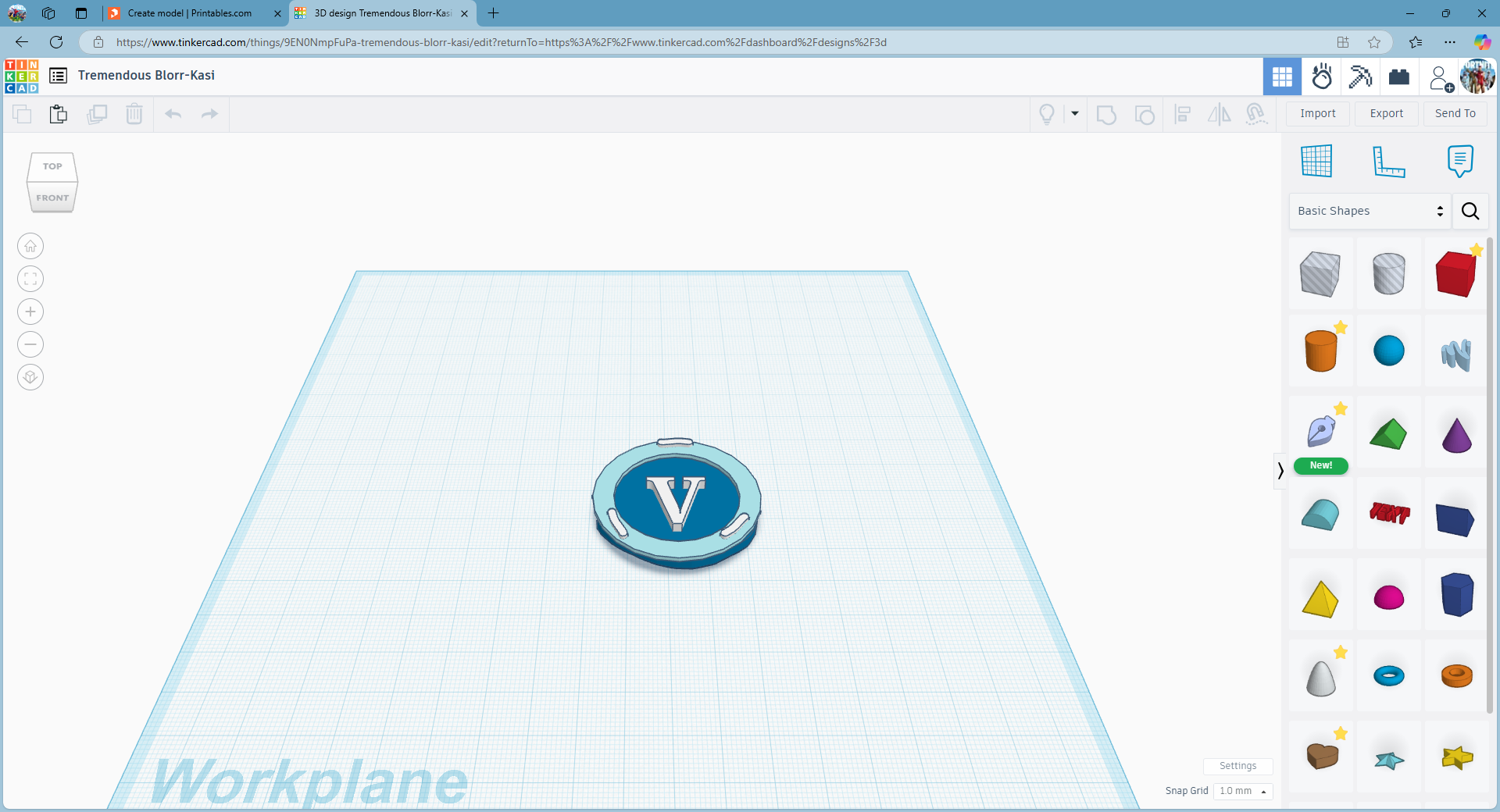Viewport: 1500px width, 812px height.
Task: Click the Export button
Action: click(x=1387, y=113)
